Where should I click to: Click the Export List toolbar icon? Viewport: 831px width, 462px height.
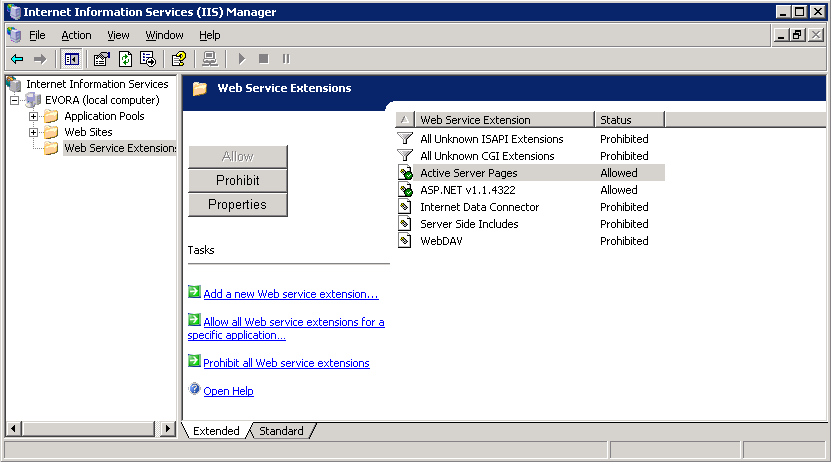click(x=148, y=59)
